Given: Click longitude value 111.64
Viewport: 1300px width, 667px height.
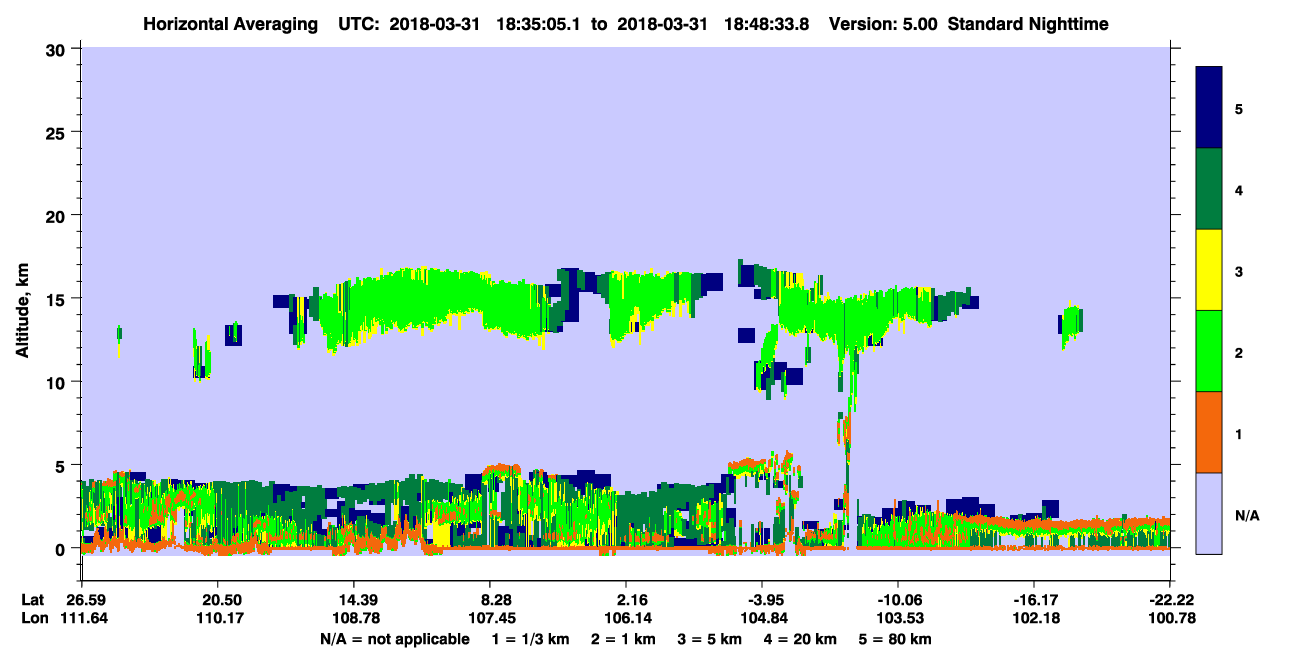Looking at the screenshot, I should (85, 618).
